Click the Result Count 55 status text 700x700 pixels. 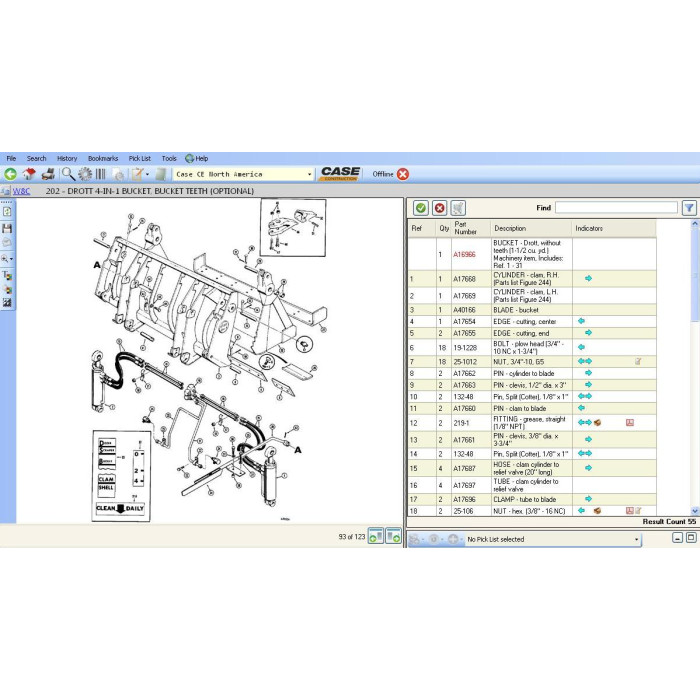[x=669, y=521]
